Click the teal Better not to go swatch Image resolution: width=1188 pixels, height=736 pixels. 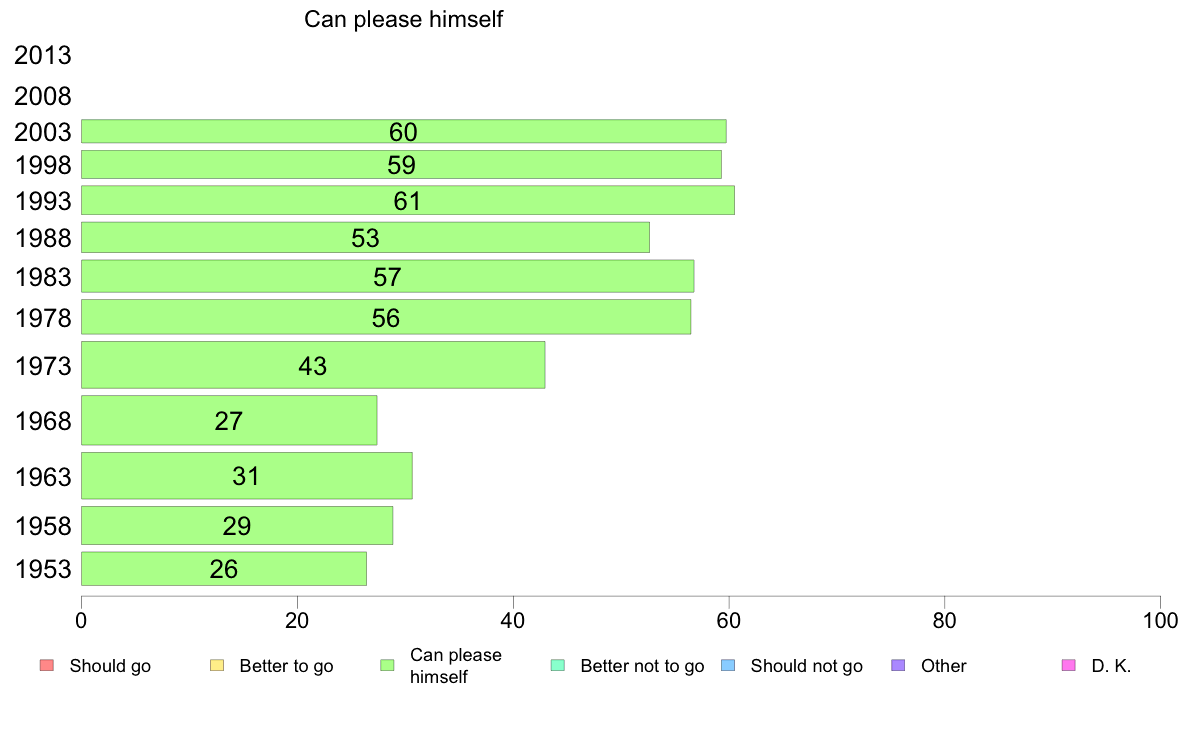(x=558, y=666)
